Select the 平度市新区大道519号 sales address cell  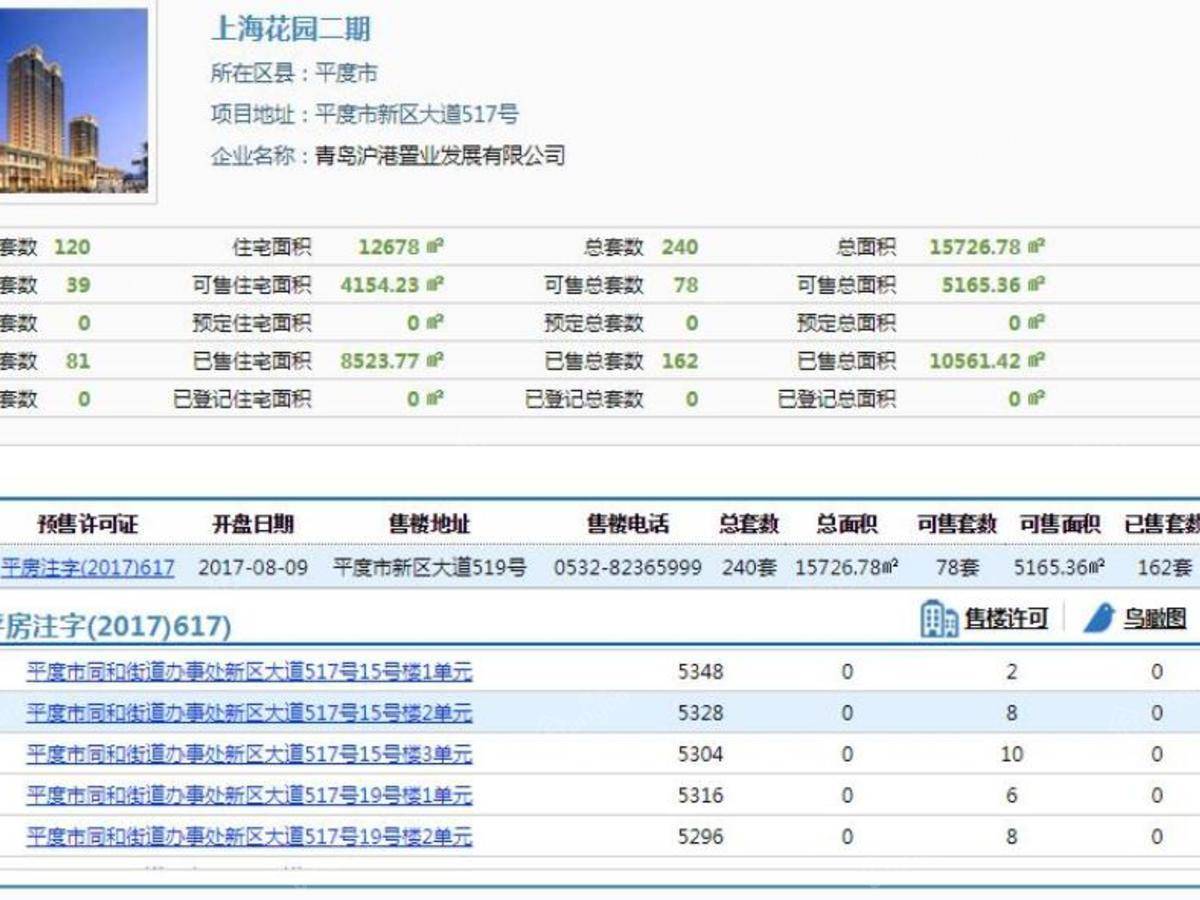click(429, 568)
